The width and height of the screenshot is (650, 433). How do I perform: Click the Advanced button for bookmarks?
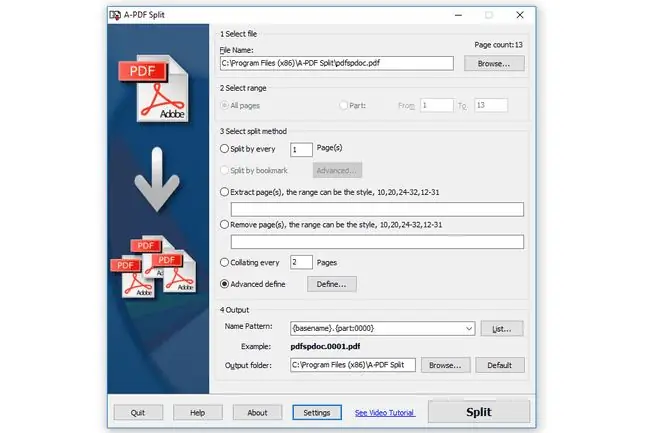(x=337, y=170)
